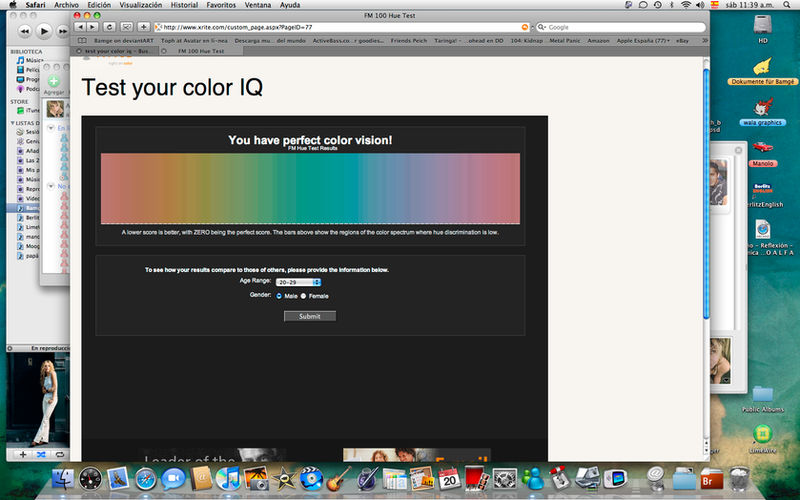The height and width of the screenshot is (500, 800).
Task: Add a bookmark with the plus button
Action: pos(144,27)
